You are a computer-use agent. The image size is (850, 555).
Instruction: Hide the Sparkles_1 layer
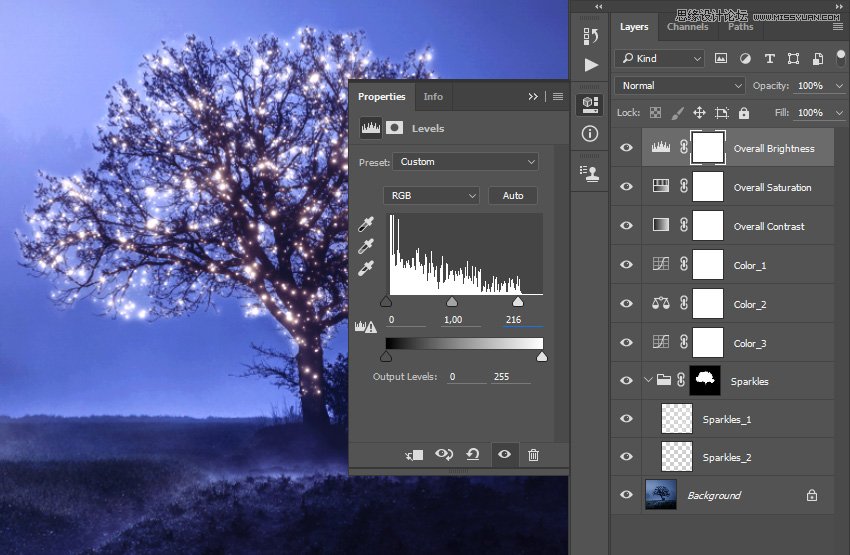(626, 420)
